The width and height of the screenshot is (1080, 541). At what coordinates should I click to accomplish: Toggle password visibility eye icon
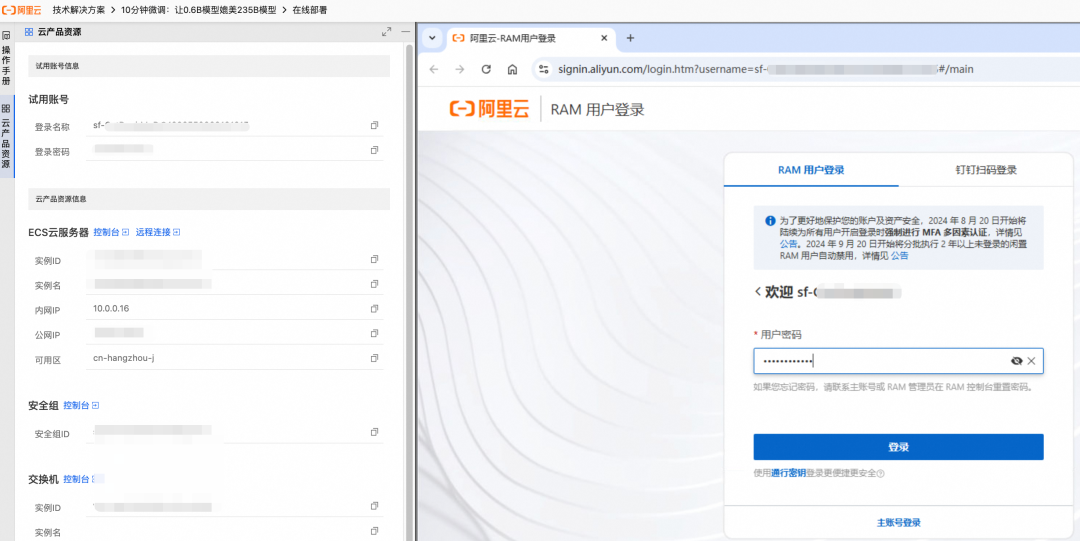click(1016, 361)
